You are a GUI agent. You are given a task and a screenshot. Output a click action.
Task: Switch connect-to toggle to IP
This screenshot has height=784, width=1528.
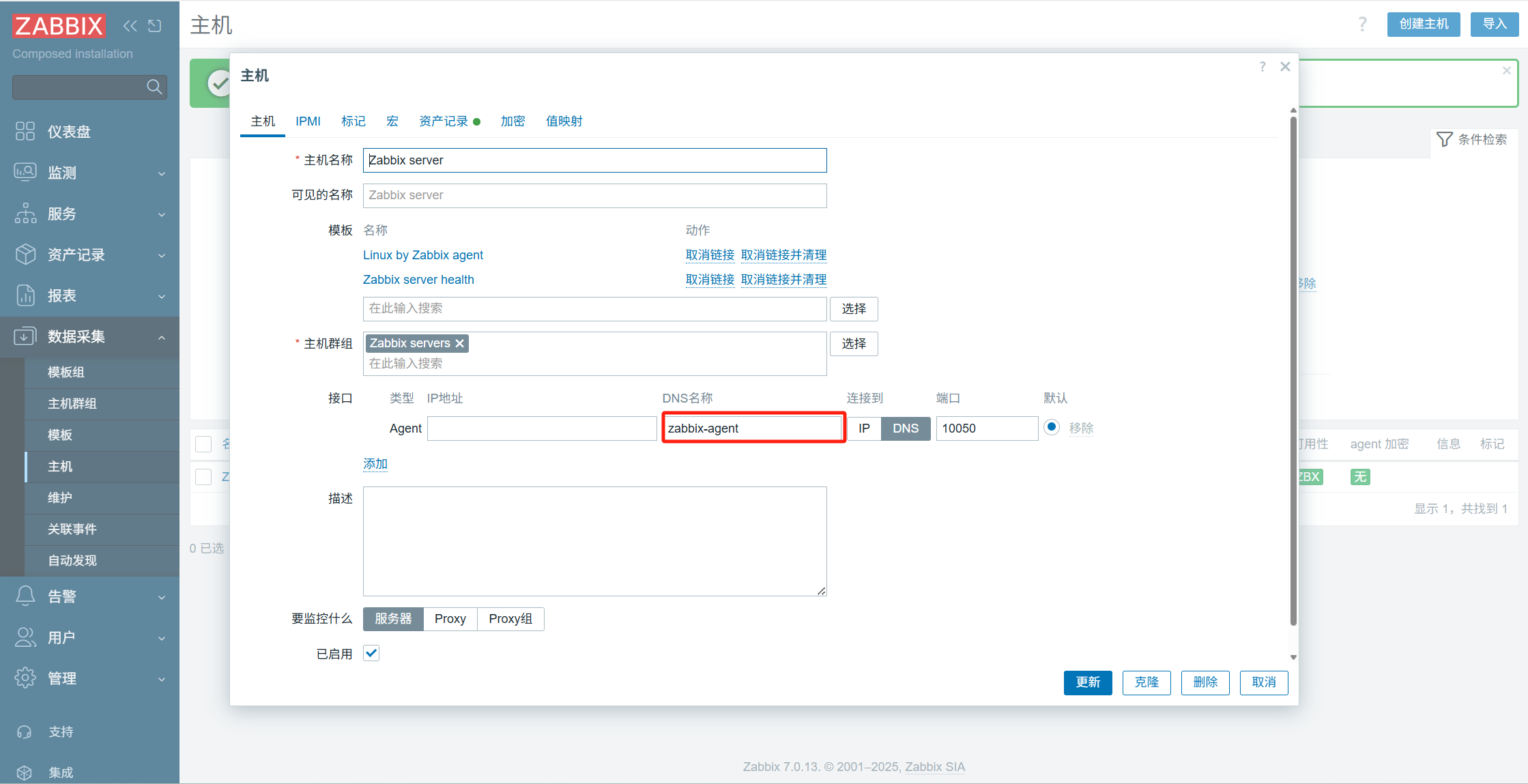864,429
